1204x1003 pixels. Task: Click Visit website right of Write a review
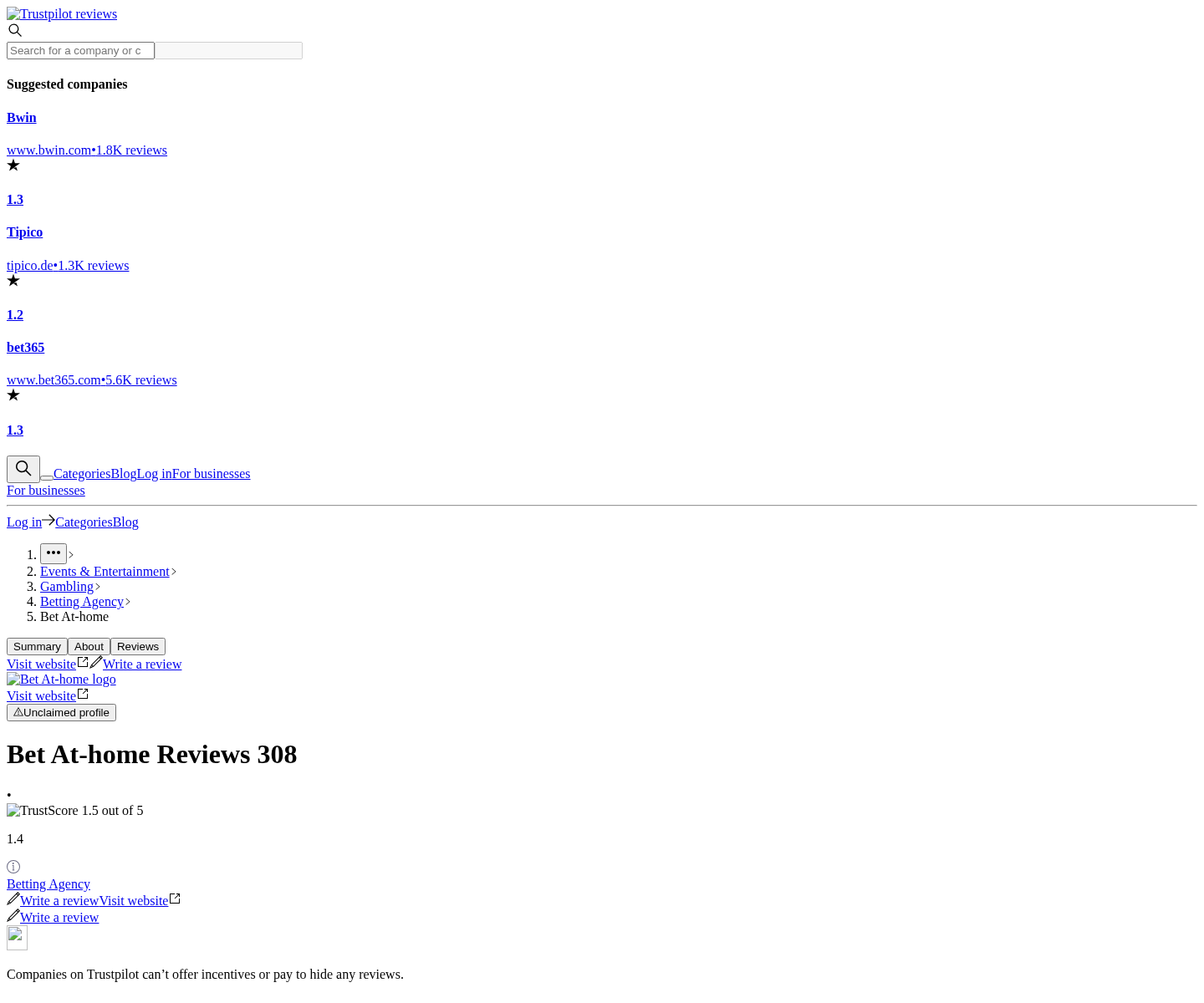(x=134, y=901)
